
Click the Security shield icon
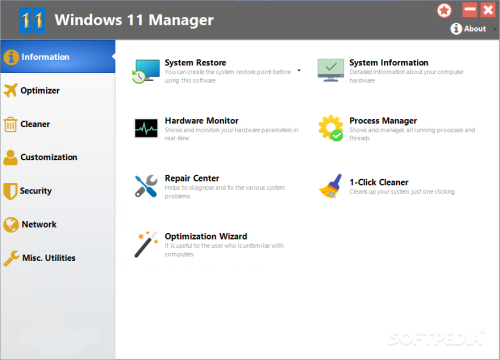[x=10, y=191]
